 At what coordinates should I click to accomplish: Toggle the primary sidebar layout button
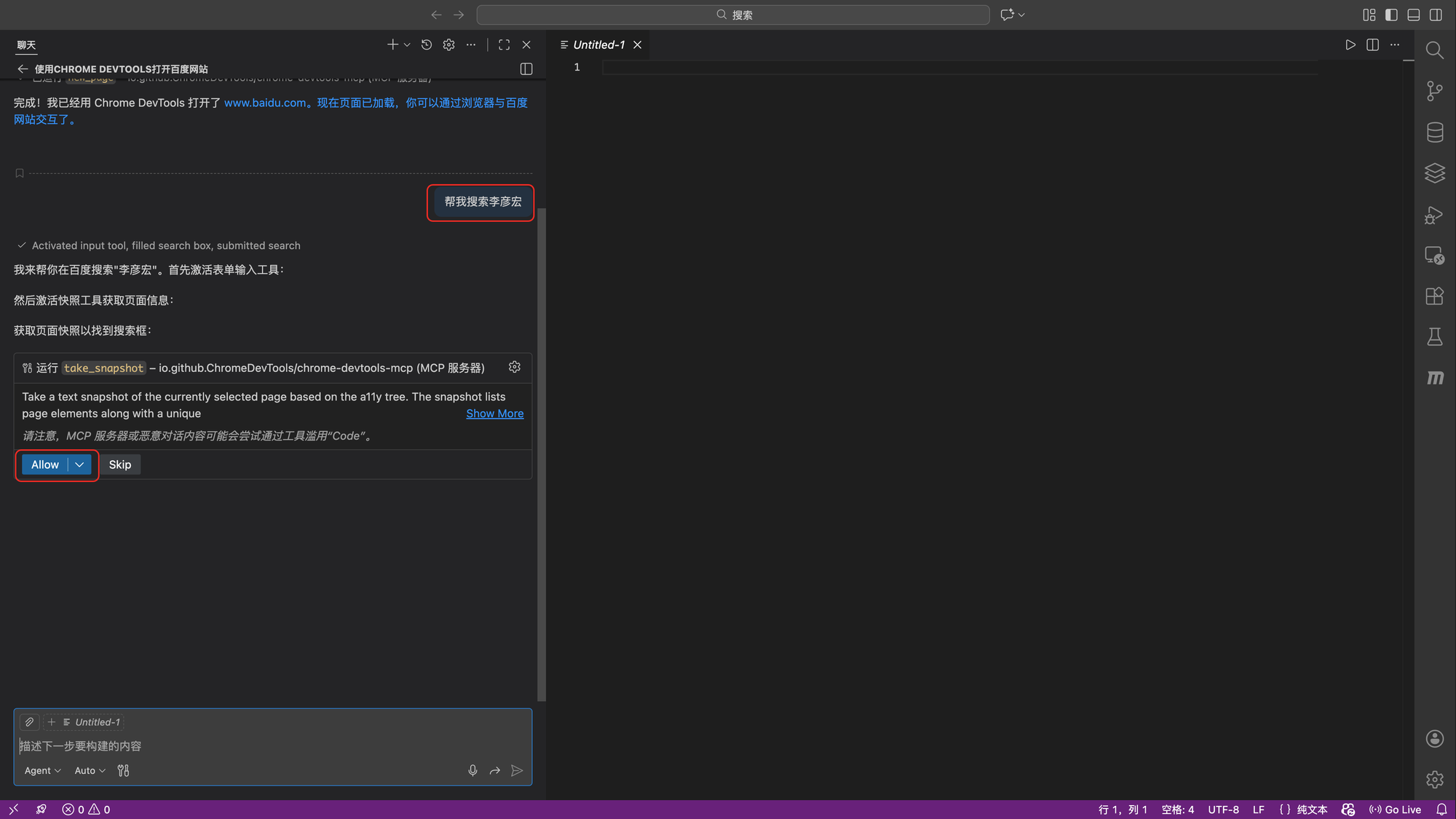pos(1391,15)
